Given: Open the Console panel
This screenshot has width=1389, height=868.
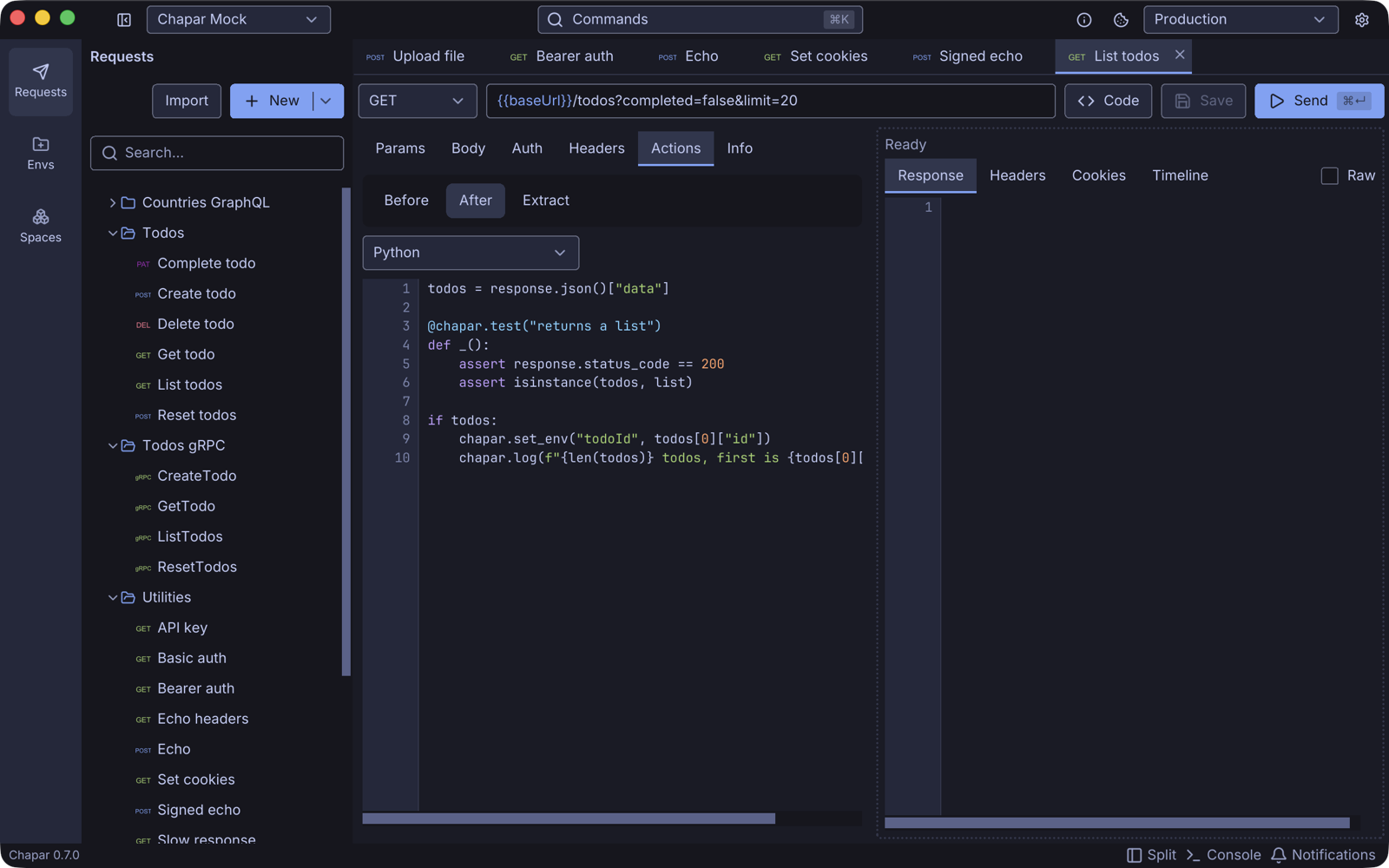Looking at the screenshot, I should (x=1223, y=855).
